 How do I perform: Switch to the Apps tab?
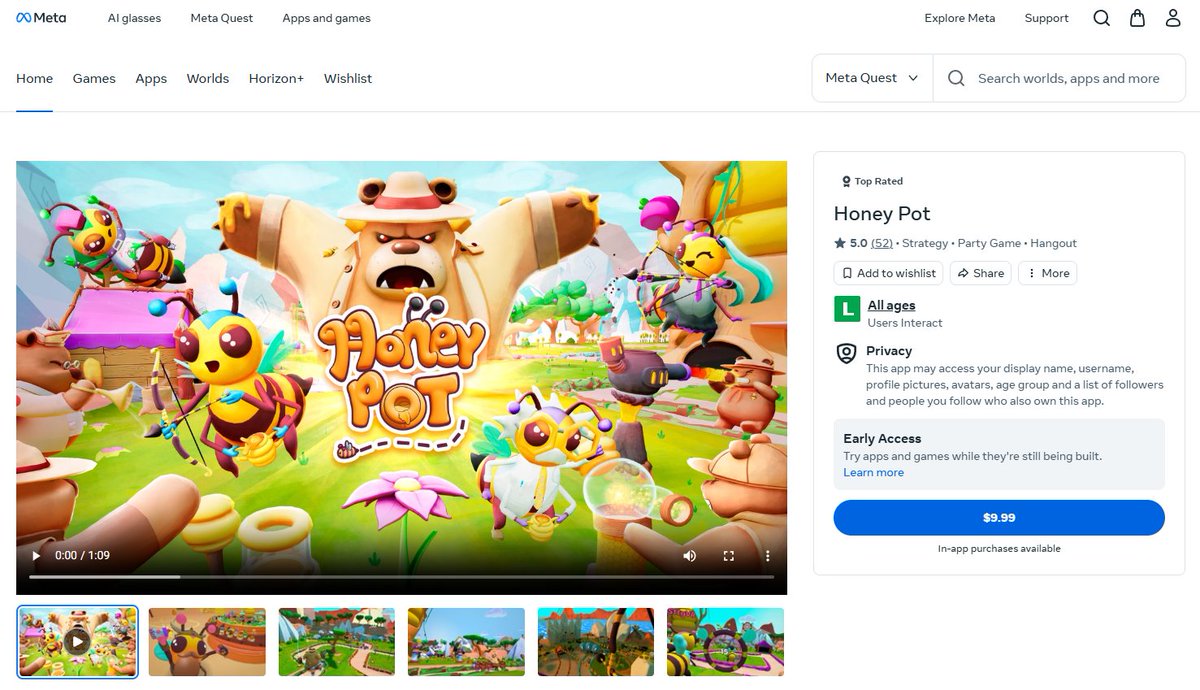(x=151, y=78)
